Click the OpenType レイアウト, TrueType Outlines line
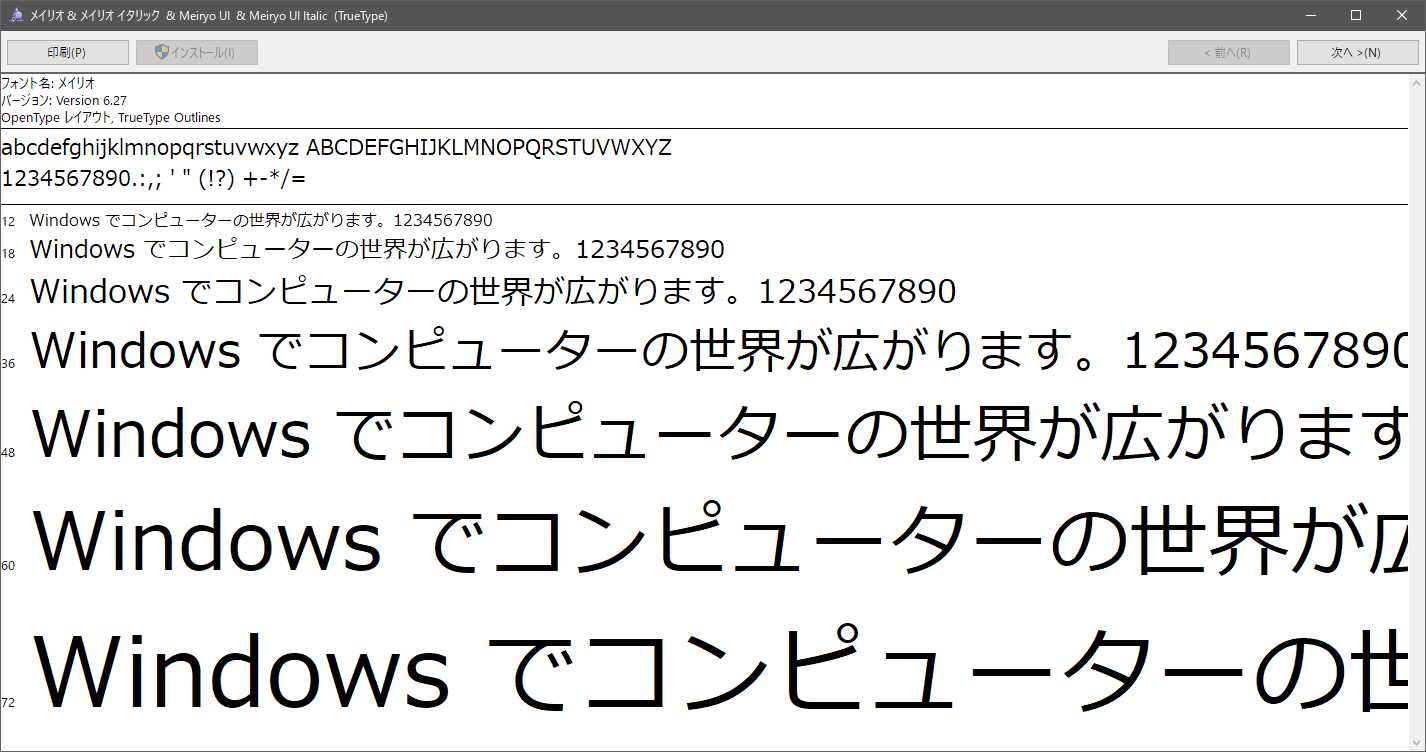The image size is (1426, 752). pos(111,117)
